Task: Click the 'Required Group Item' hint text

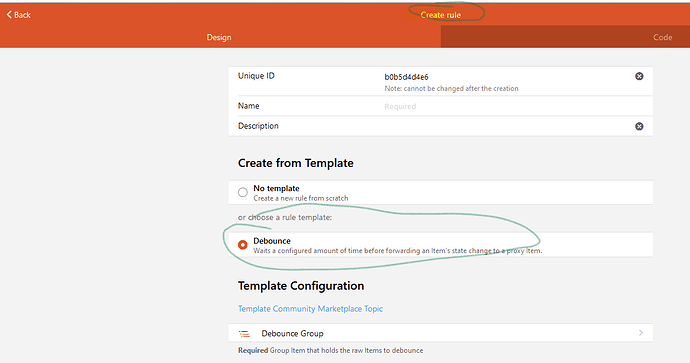Action: (330, 351)
